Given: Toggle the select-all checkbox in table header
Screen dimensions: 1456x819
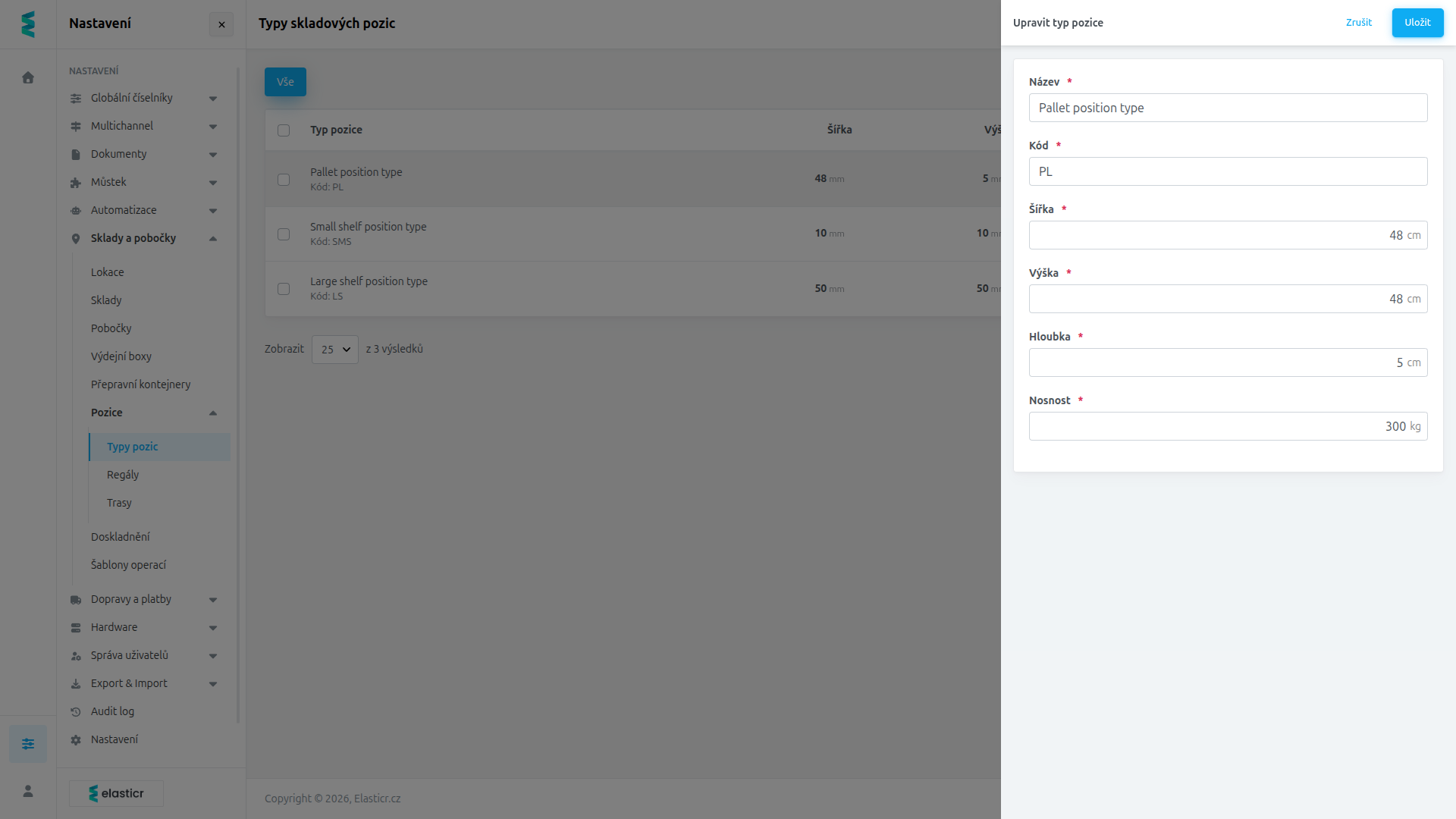Looking at the screenshot, I should 284,130.
